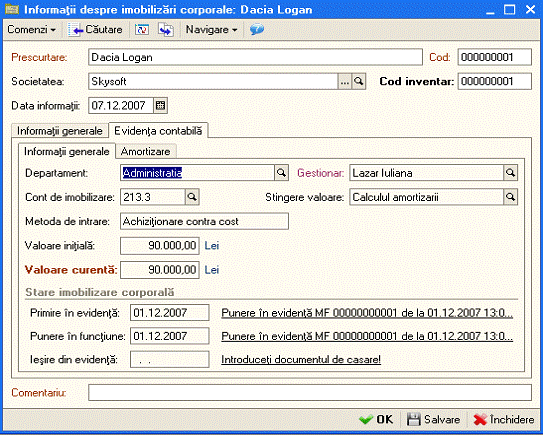Switch to the Amortizare tab
Viewport: 547px width, 435px height.
point(145,151)
